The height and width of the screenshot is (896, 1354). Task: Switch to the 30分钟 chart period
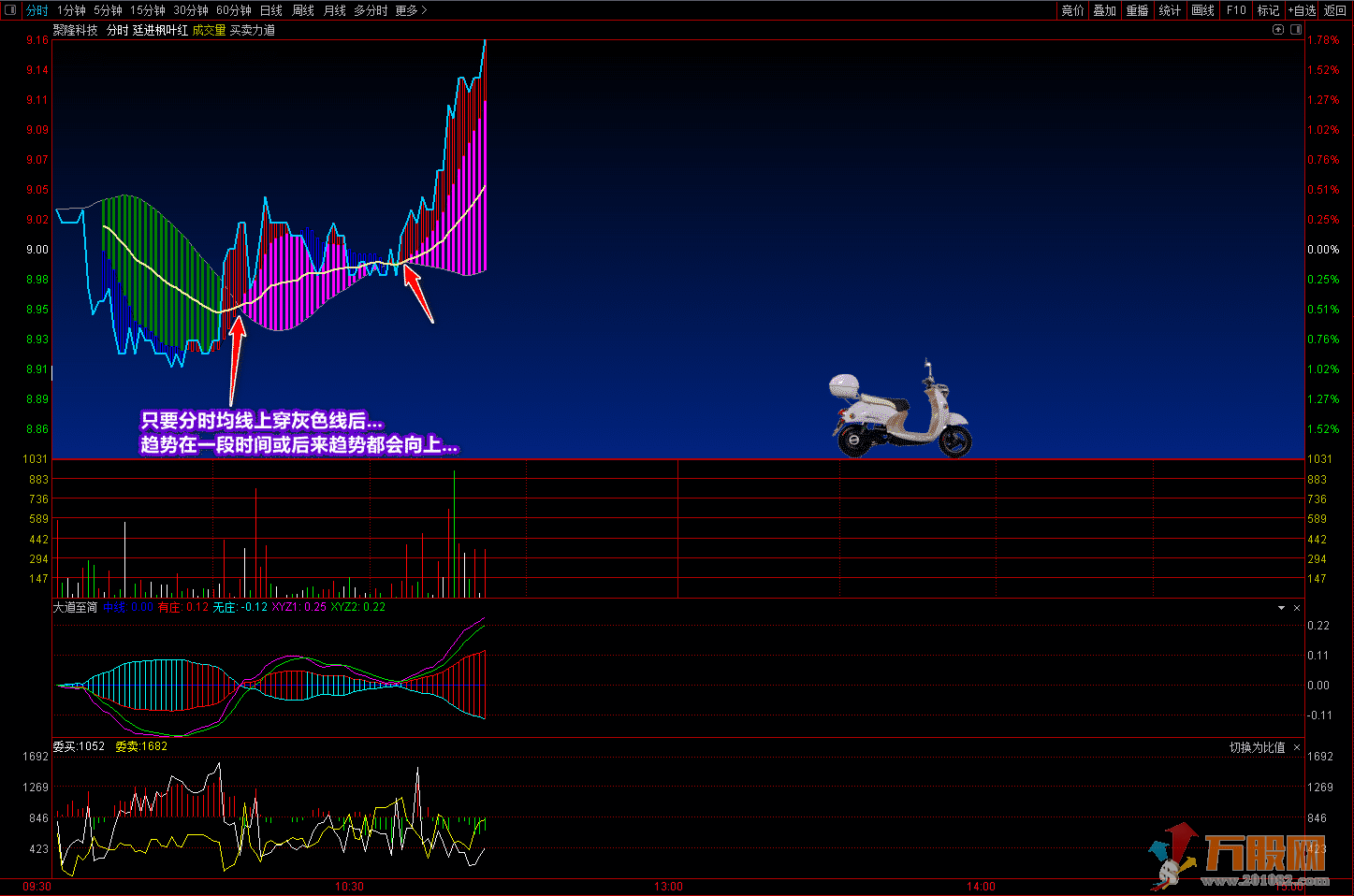click(191, 10)
